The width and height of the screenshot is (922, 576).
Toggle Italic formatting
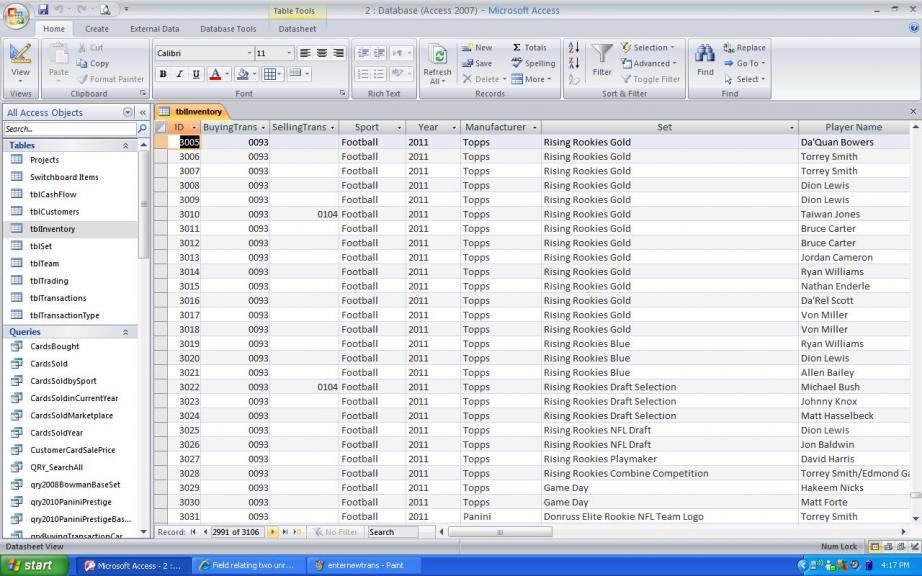[x=179, y=74]
